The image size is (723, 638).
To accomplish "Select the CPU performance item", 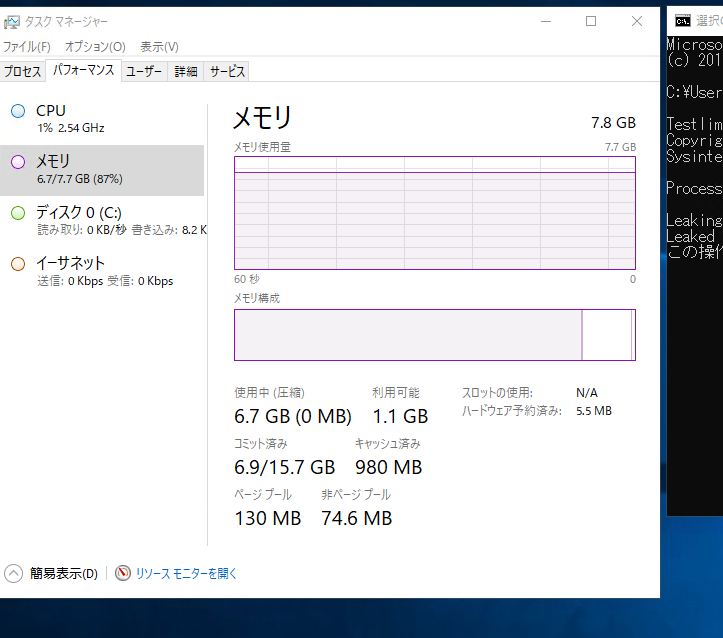I will pos(102,119).
